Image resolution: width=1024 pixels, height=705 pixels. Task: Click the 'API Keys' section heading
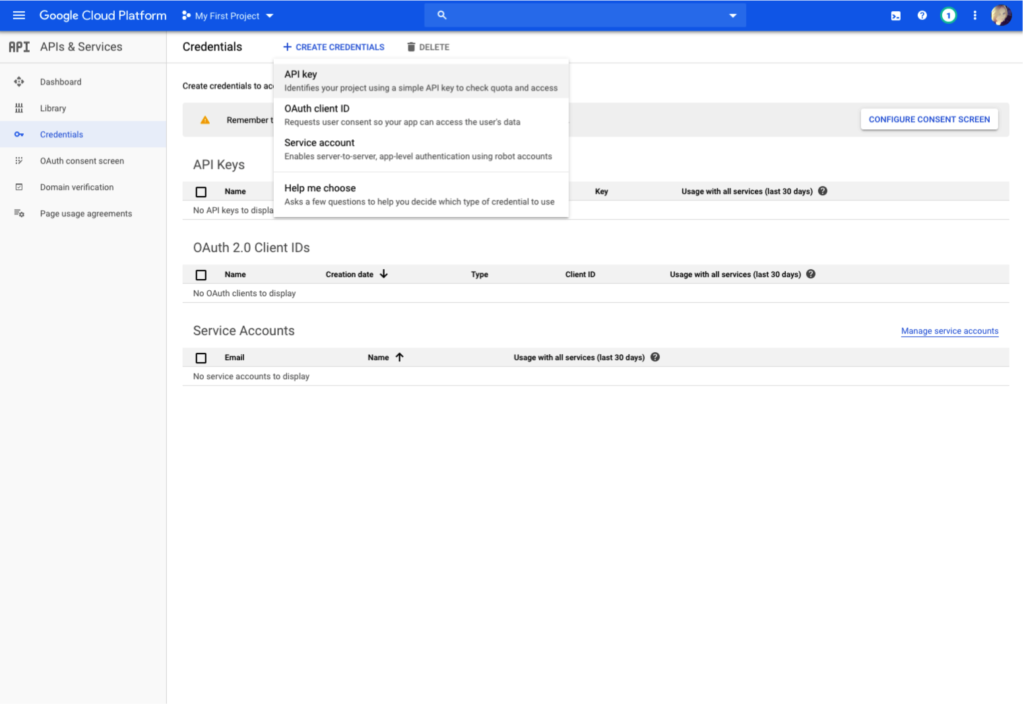point(219,164)
